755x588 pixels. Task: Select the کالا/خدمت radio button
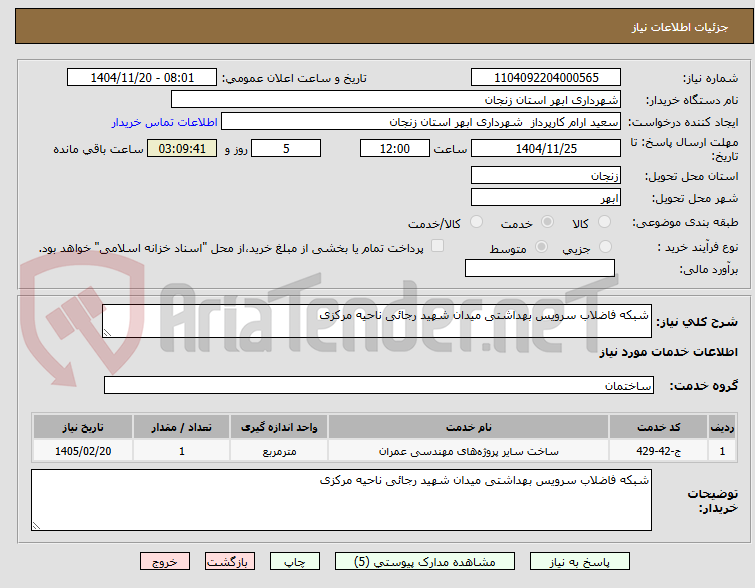(x=476, y=222)
